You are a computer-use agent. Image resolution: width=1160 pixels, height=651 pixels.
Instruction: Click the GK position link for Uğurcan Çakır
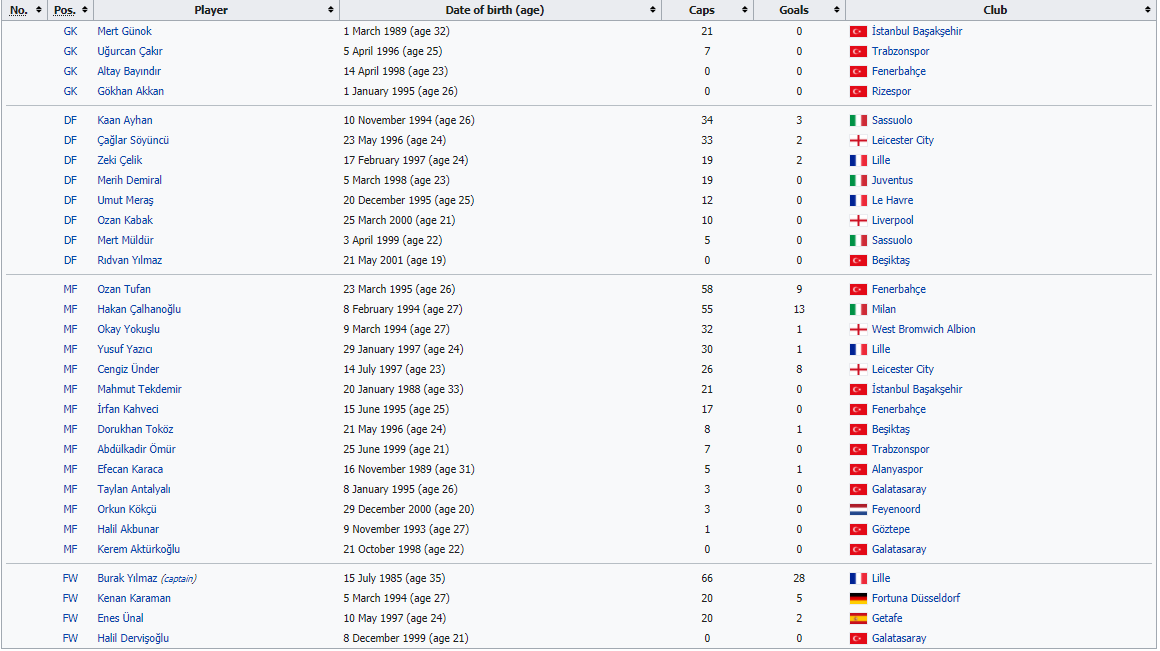[x=70, y=51]
